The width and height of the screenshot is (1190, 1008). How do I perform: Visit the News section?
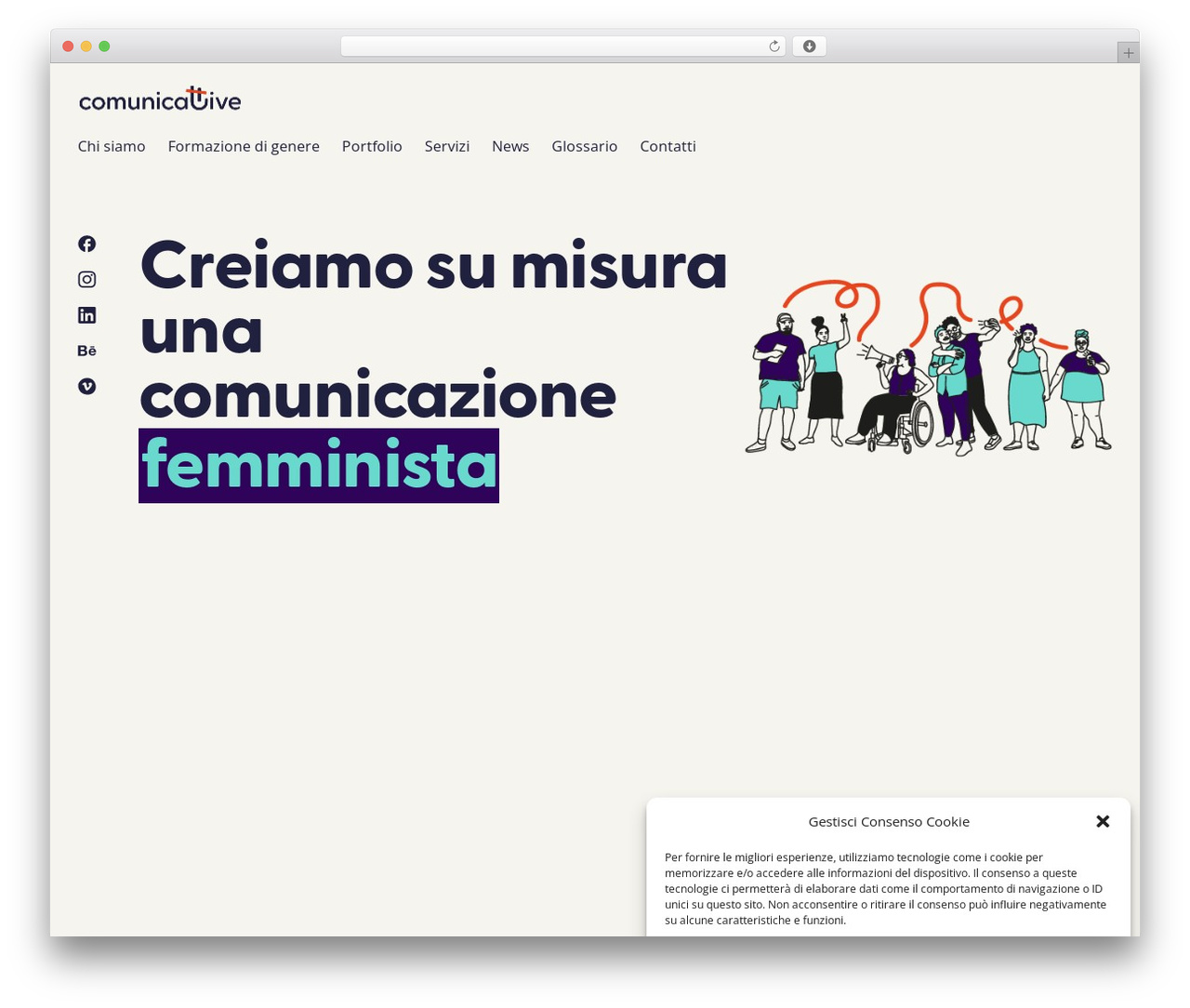(510, 146)
